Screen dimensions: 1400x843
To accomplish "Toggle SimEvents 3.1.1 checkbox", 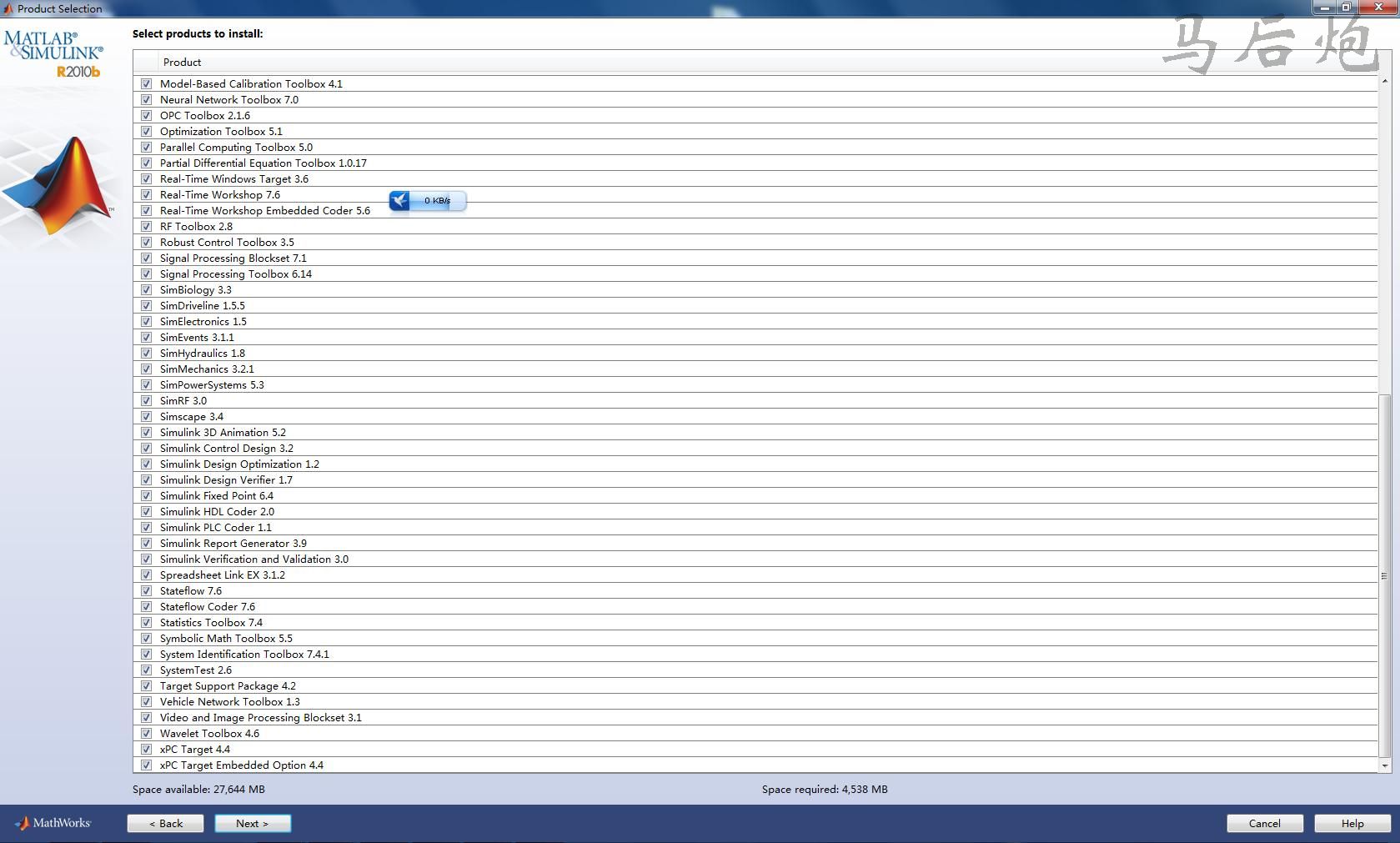I will click(146, 337).
